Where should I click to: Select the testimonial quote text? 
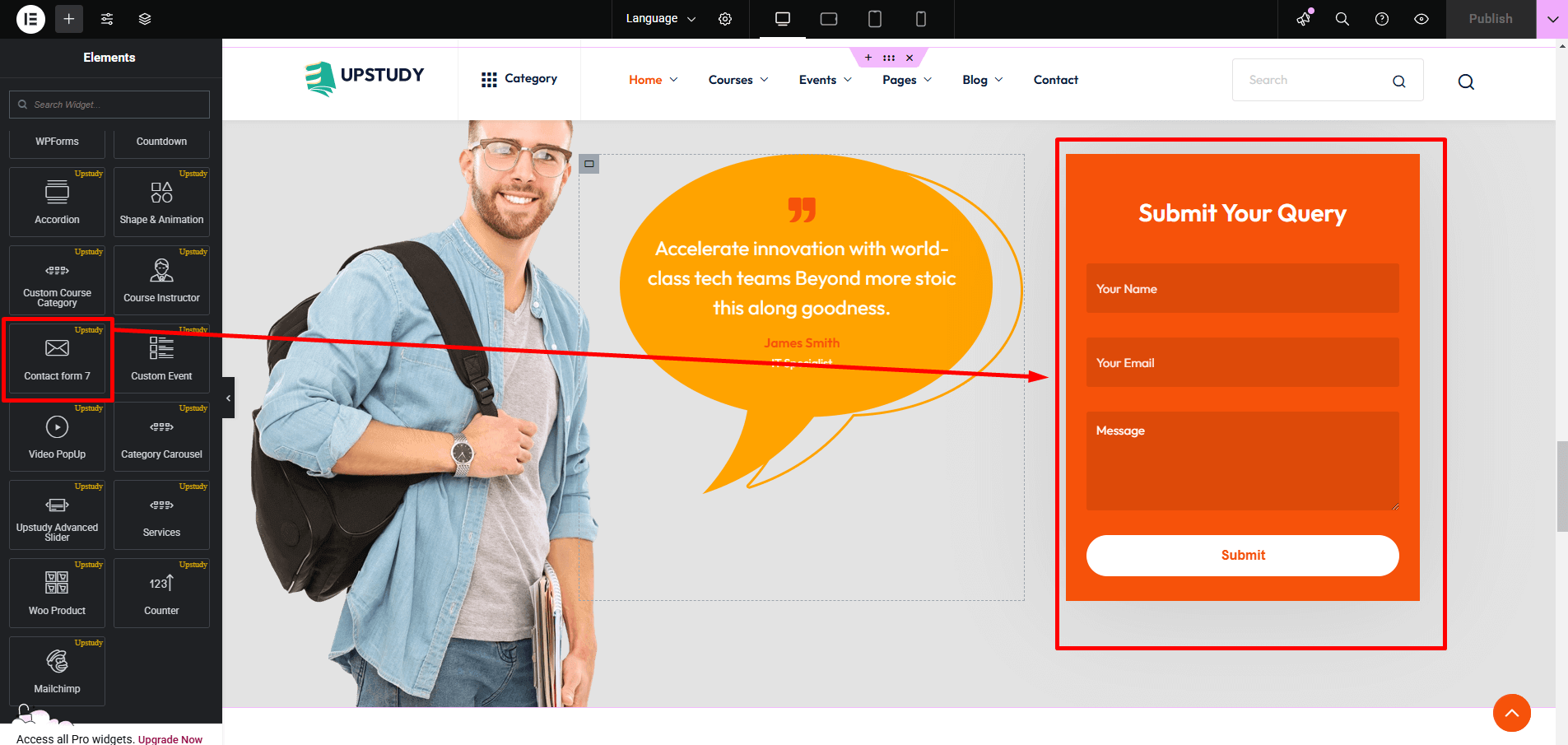pos(802,278)
